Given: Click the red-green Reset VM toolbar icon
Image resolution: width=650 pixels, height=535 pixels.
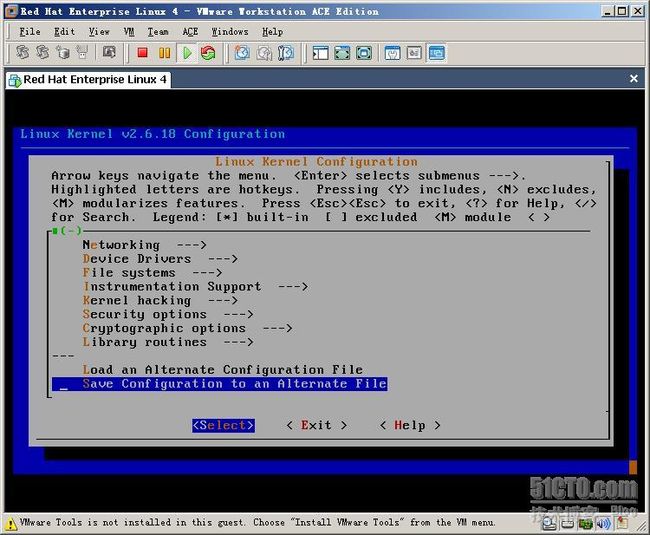Looking at the screenshot, I should pyautogui.click(x=208, y=53).
